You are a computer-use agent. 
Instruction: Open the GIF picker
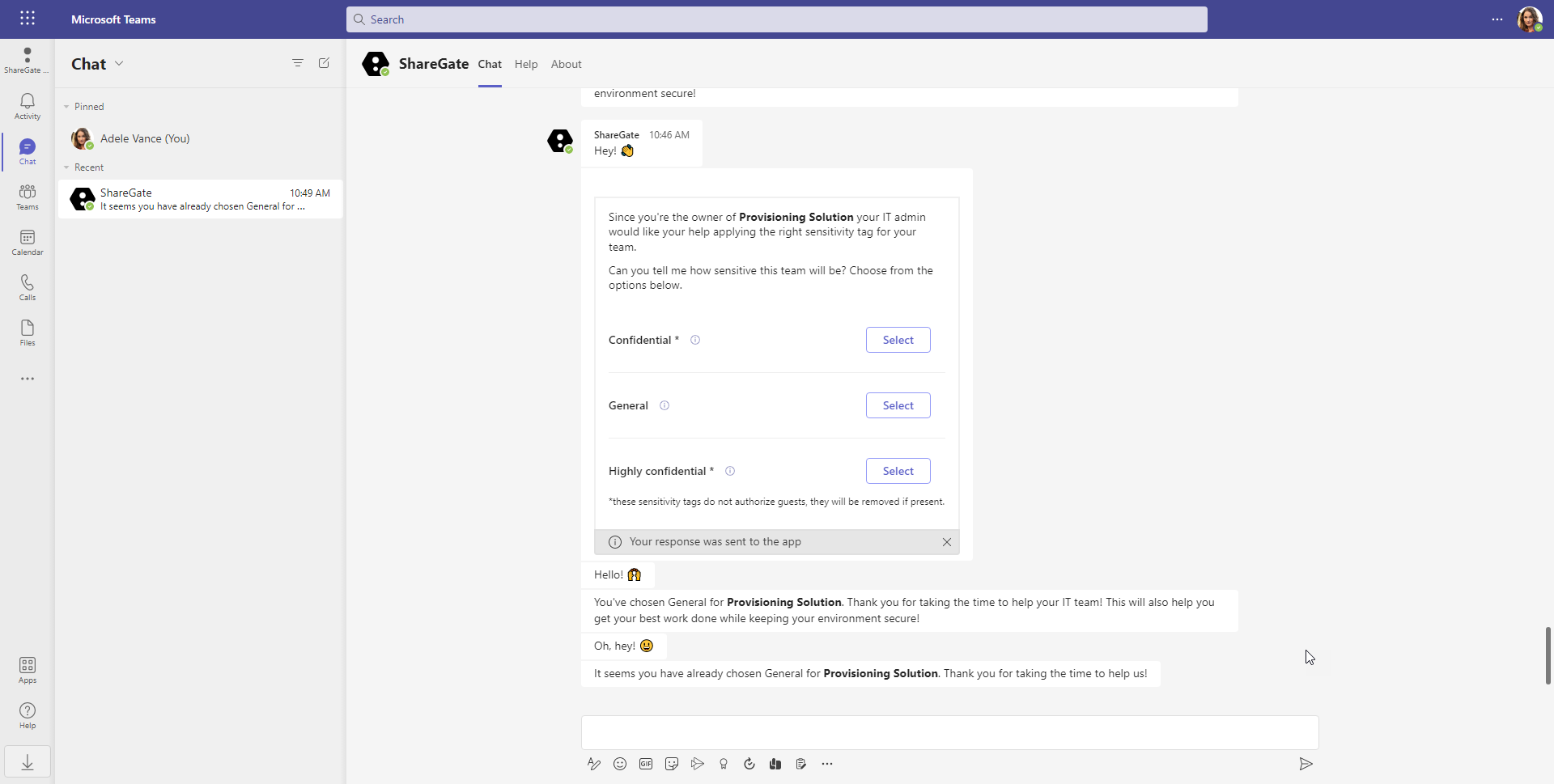[646, 764]
